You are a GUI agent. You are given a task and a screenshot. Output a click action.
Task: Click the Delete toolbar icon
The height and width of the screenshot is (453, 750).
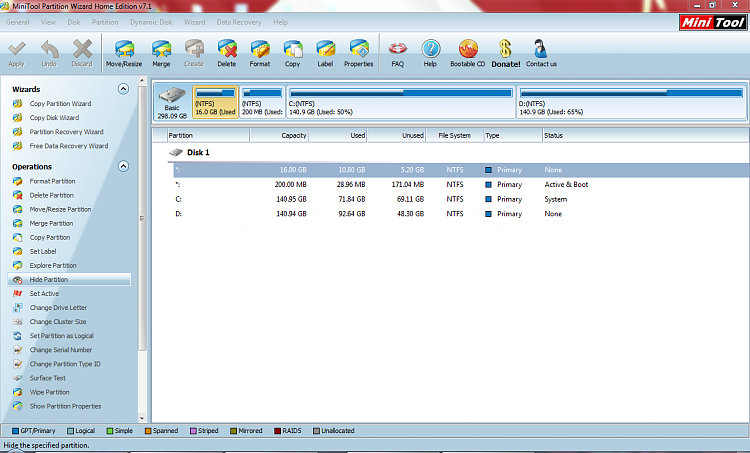click(x=227, y=49)
